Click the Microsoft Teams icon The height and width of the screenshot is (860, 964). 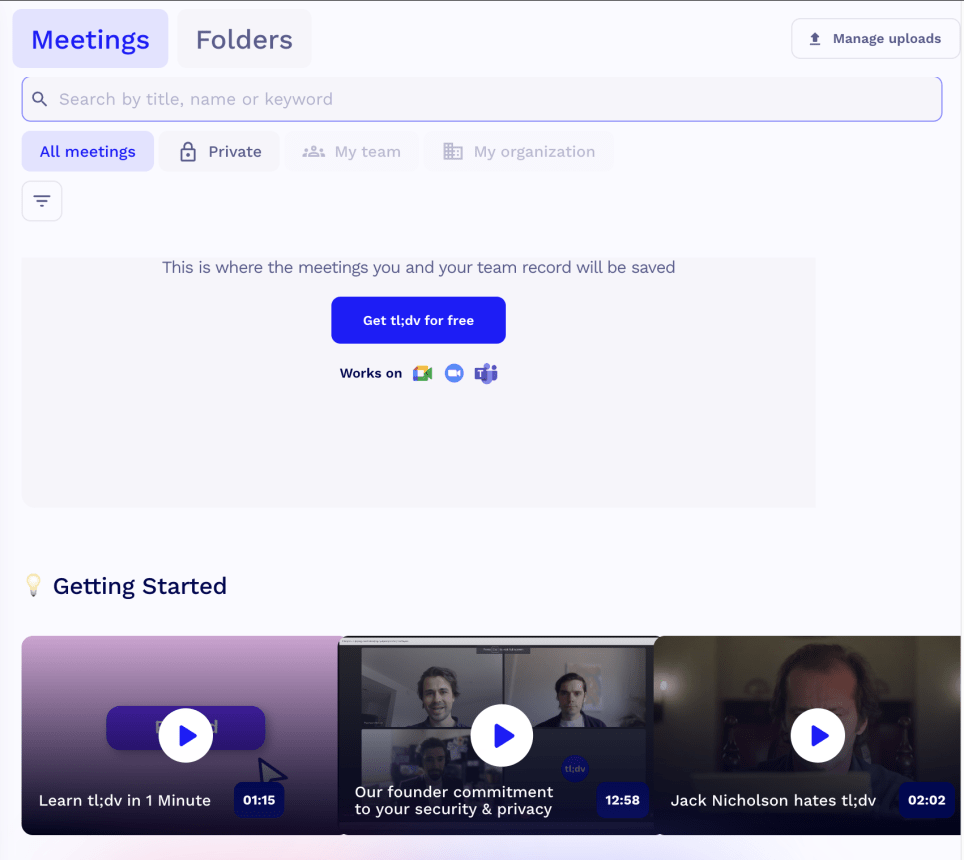coord(486,373)
